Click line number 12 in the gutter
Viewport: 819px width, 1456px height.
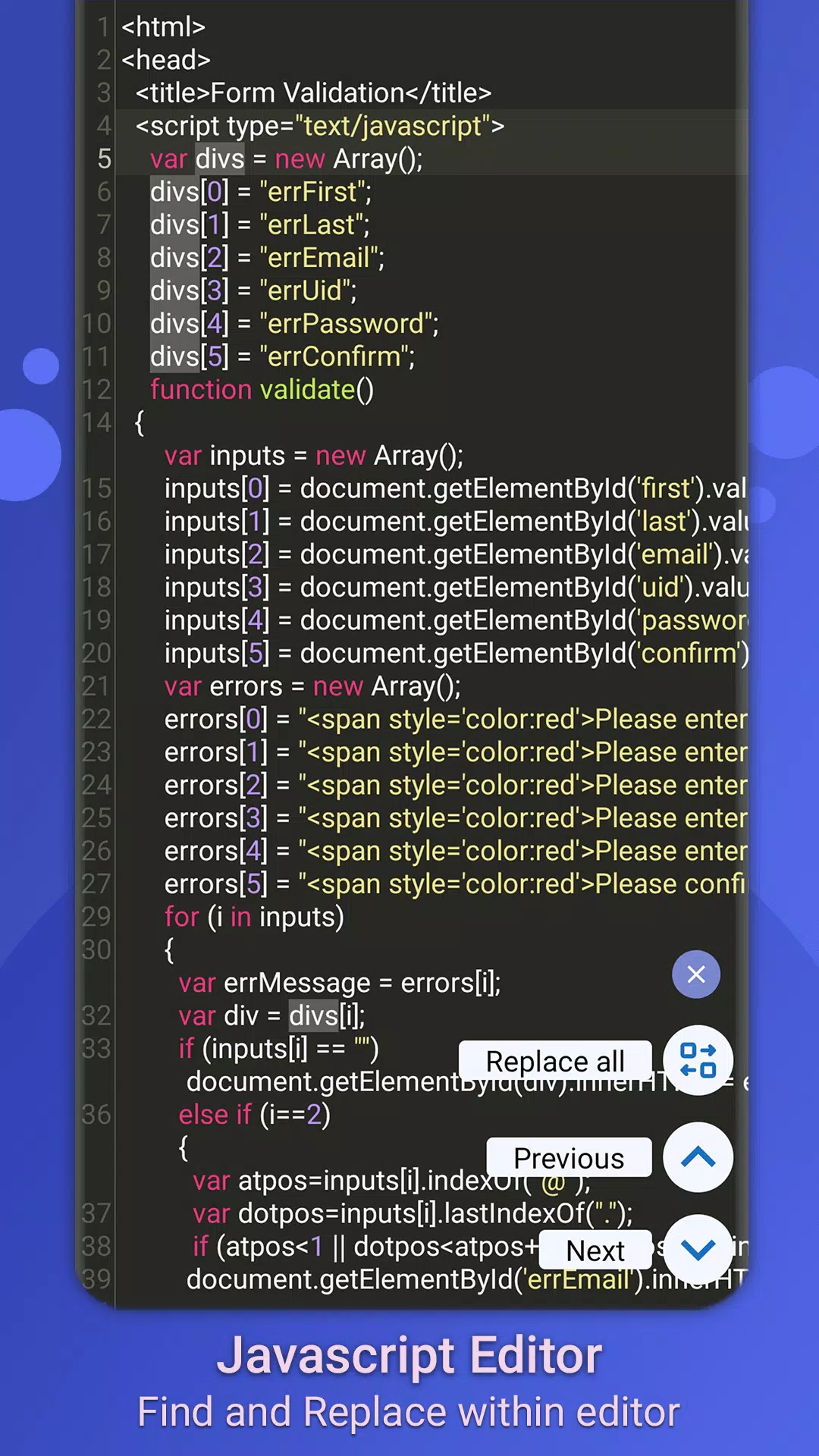(97, 390)
